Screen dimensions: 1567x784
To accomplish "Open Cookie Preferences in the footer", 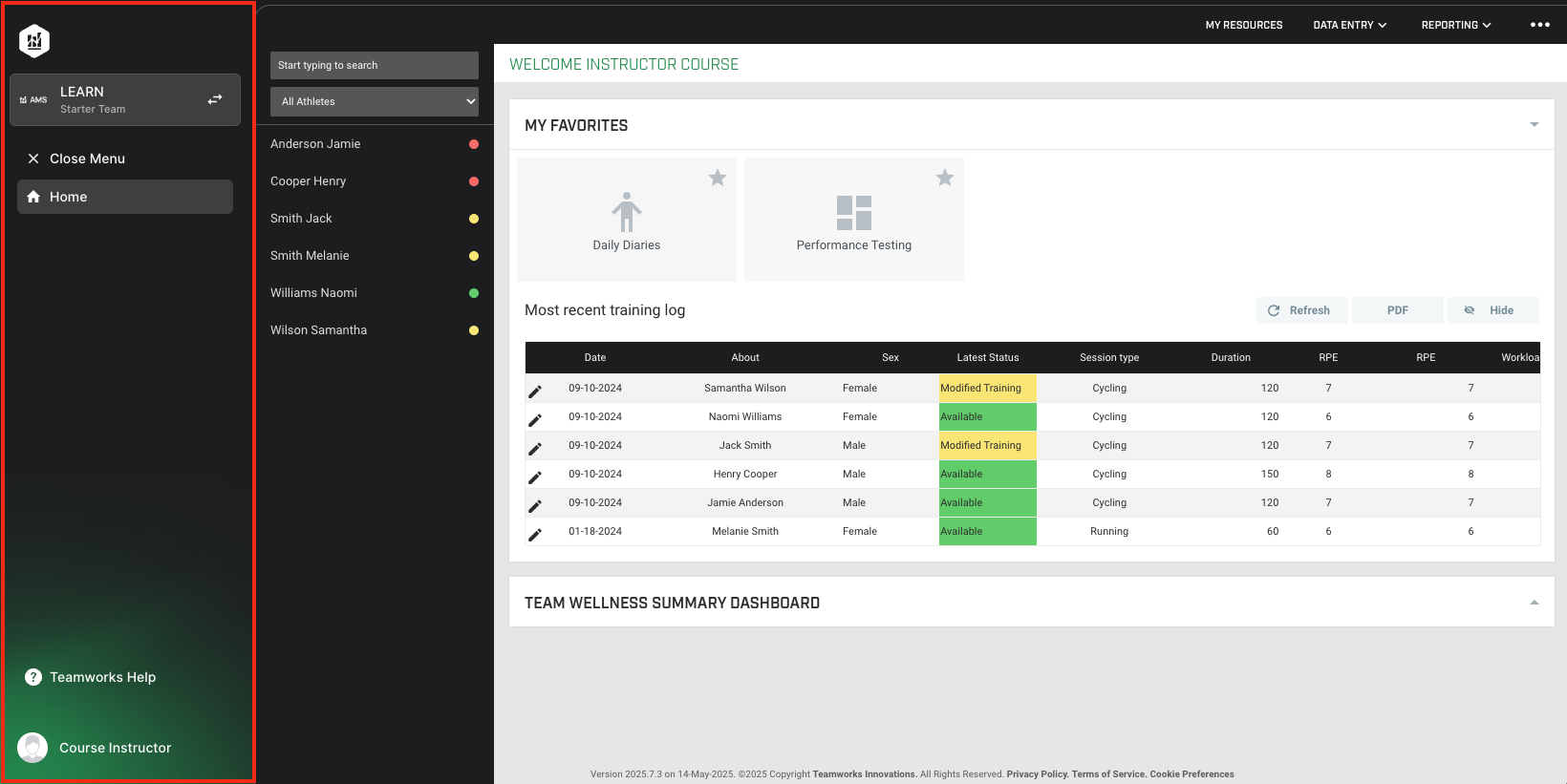I will click(x=1191, y=774).
